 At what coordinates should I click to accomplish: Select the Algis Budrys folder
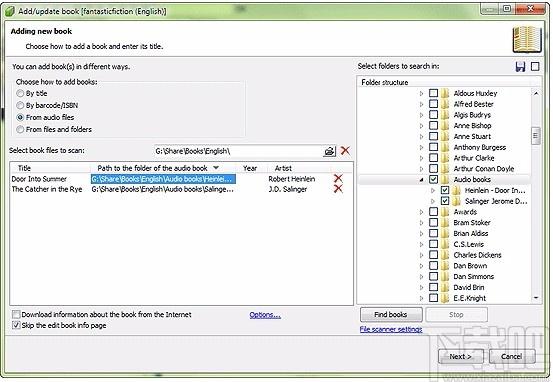(x=472, y=115)
